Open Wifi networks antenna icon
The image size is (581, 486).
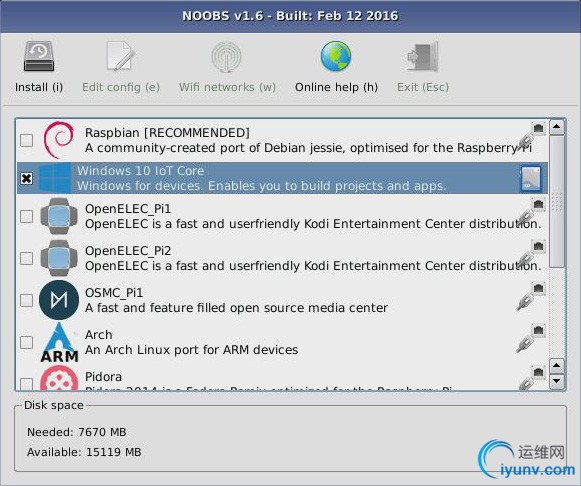pyautogui.click(x=226, y=57)
